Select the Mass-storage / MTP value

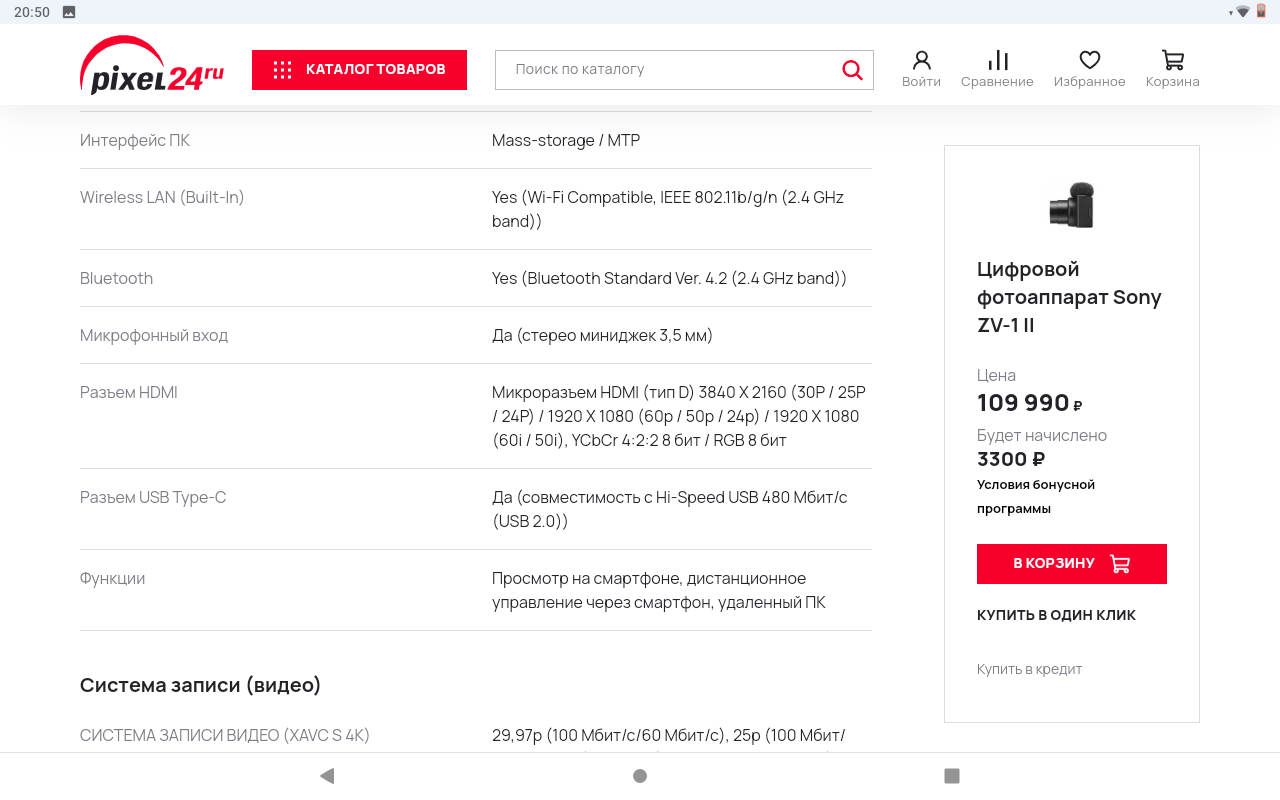566,140
